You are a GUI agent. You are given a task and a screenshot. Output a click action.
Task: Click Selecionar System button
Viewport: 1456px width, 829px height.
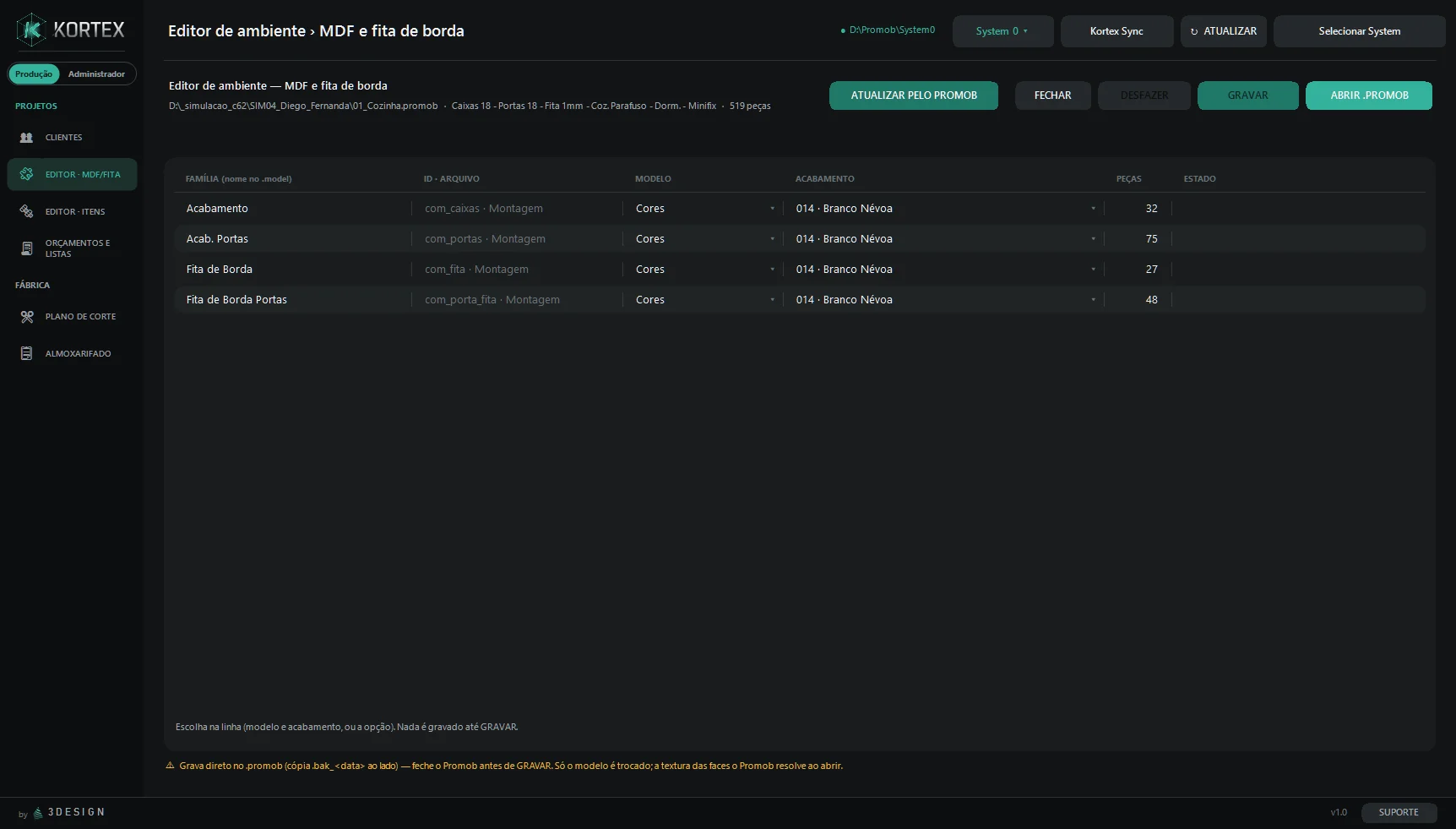tap(1360, 31)
